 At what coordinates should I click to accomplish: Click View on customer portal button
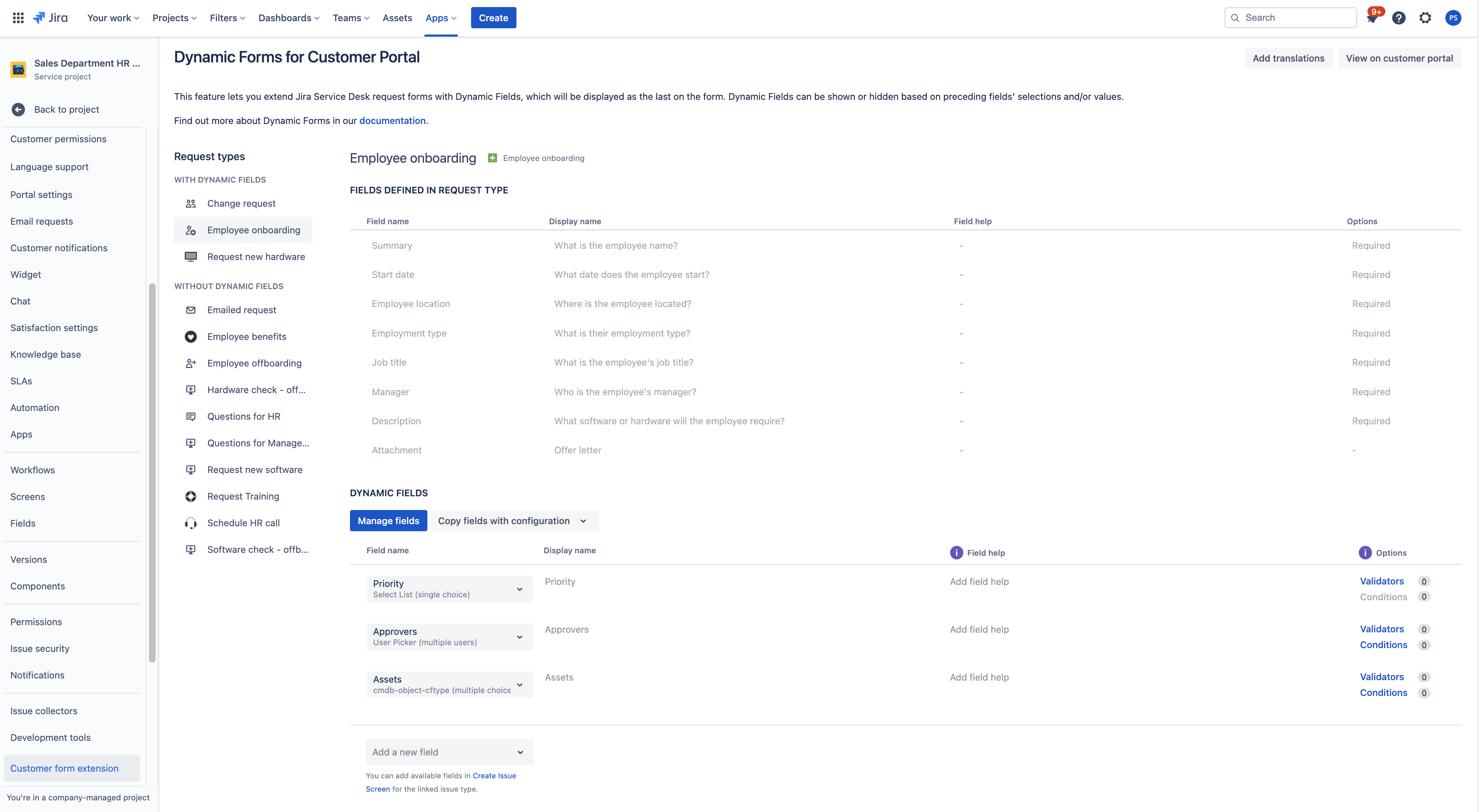1399,58
